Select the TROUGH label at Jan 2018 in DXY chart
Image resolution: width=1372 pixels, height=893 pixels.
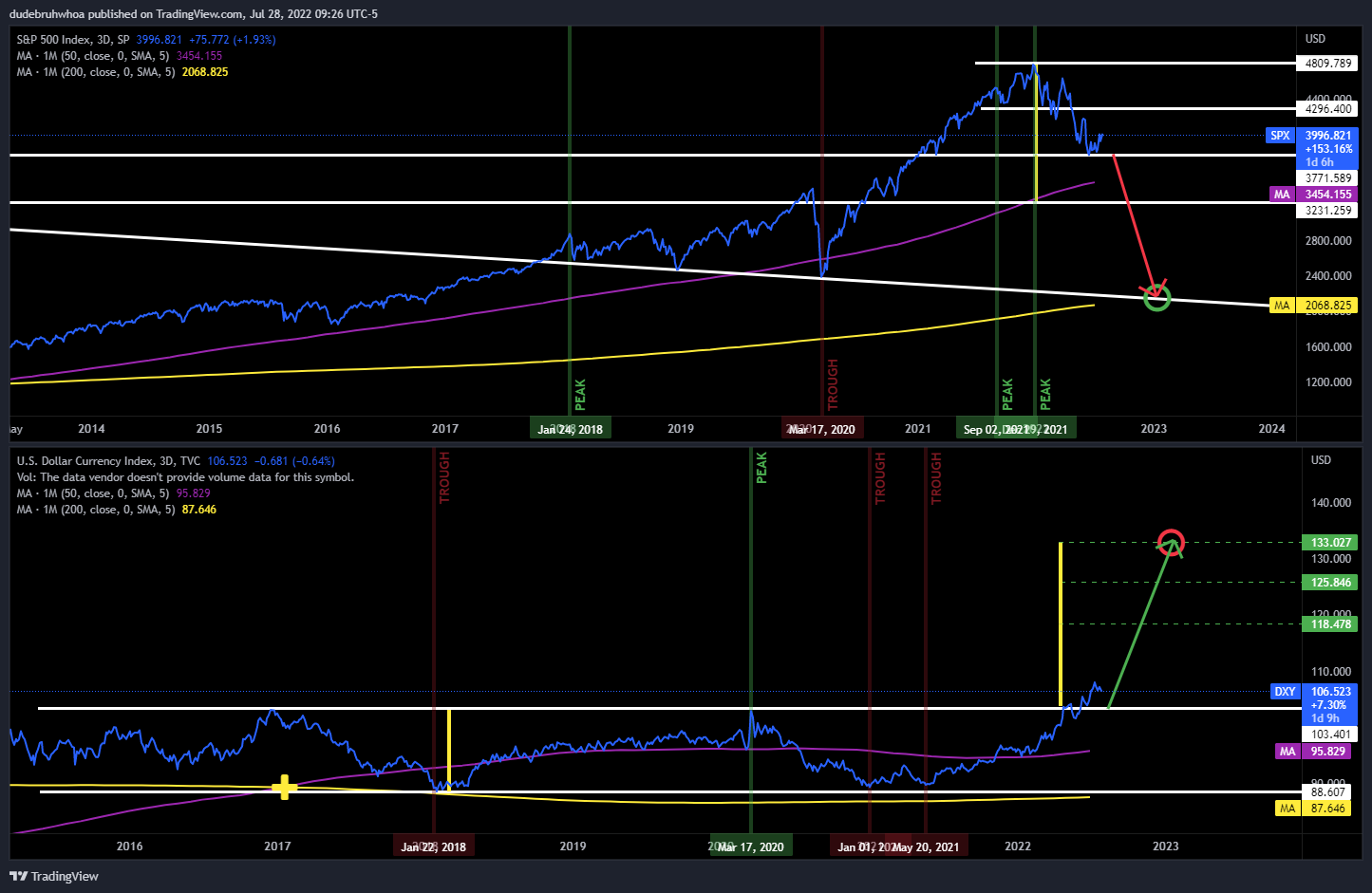[x=444, y=478]
